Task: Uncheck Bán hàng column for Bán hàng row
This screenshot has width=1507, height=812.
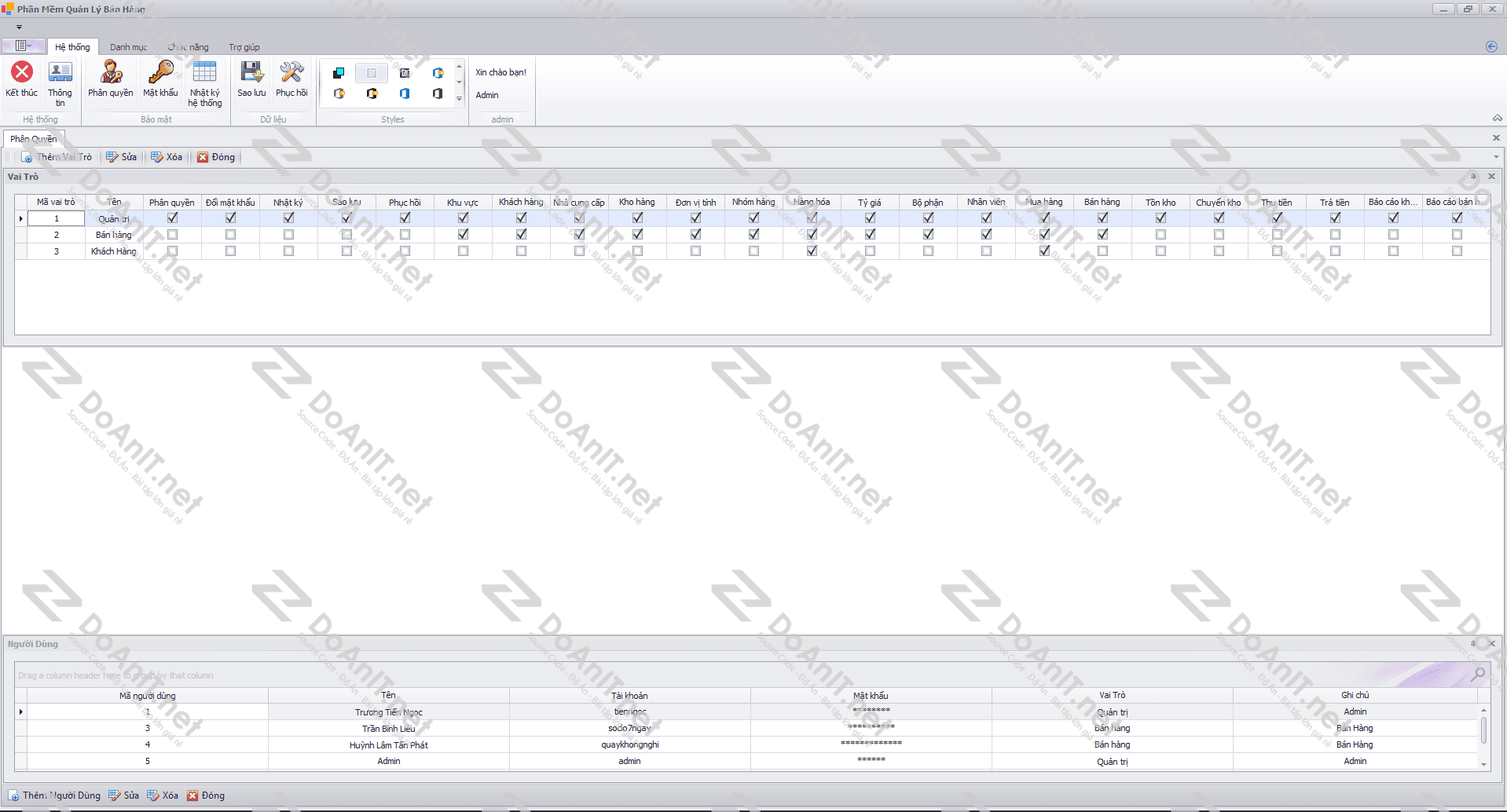Action: [1102, 235]
